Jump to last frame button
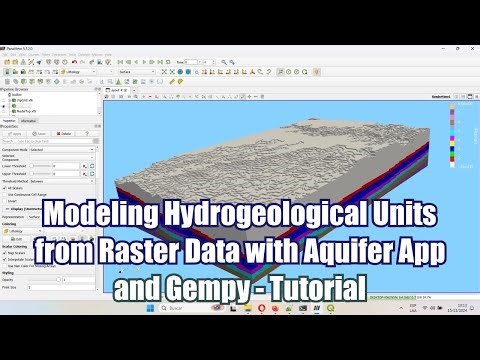The height and width of the screenshot is (360, 480). 160,62
